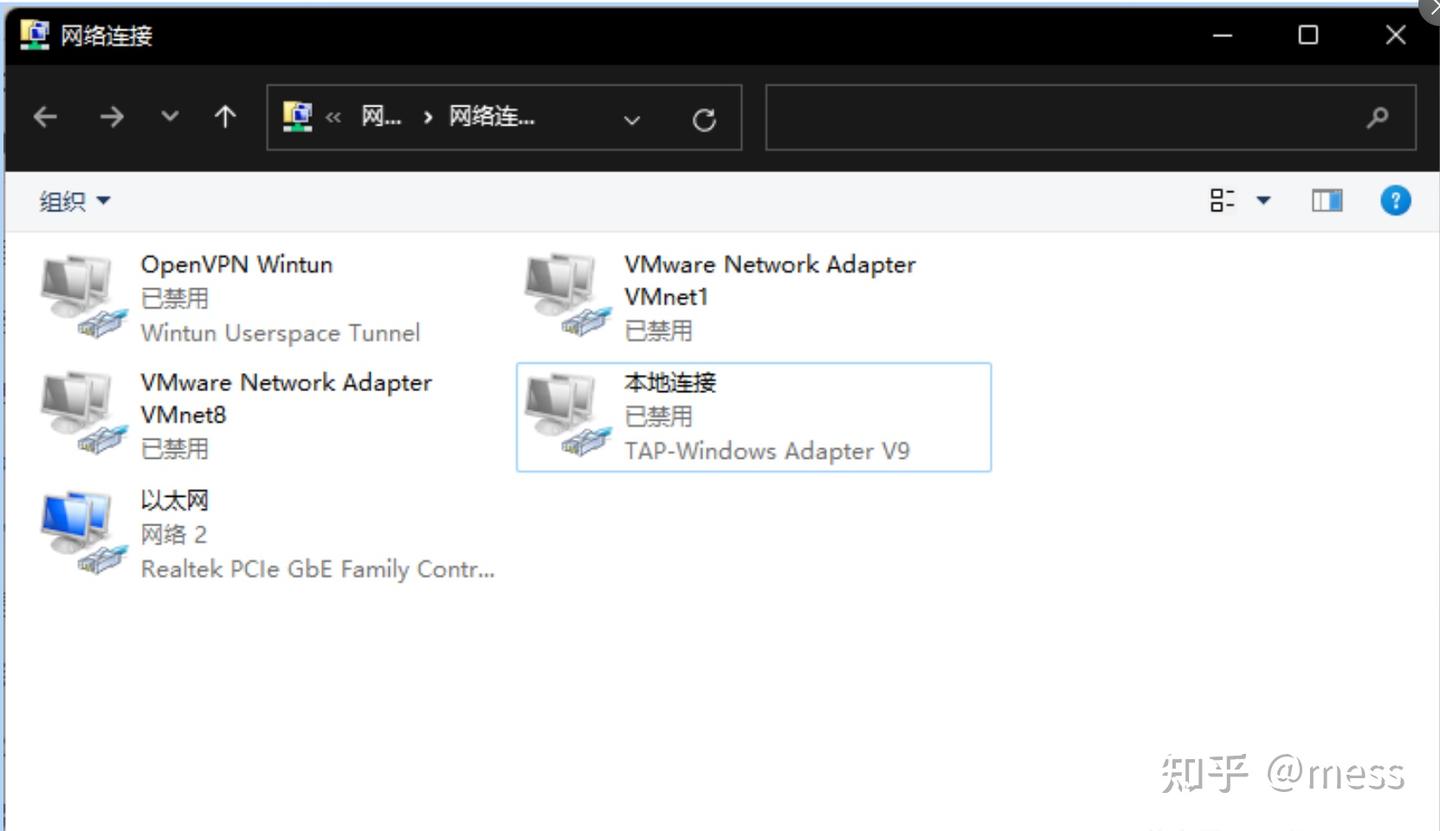Open the recent locations dropdown arrow
Screen dimensions: 1440x831
(x=170, y=117)
